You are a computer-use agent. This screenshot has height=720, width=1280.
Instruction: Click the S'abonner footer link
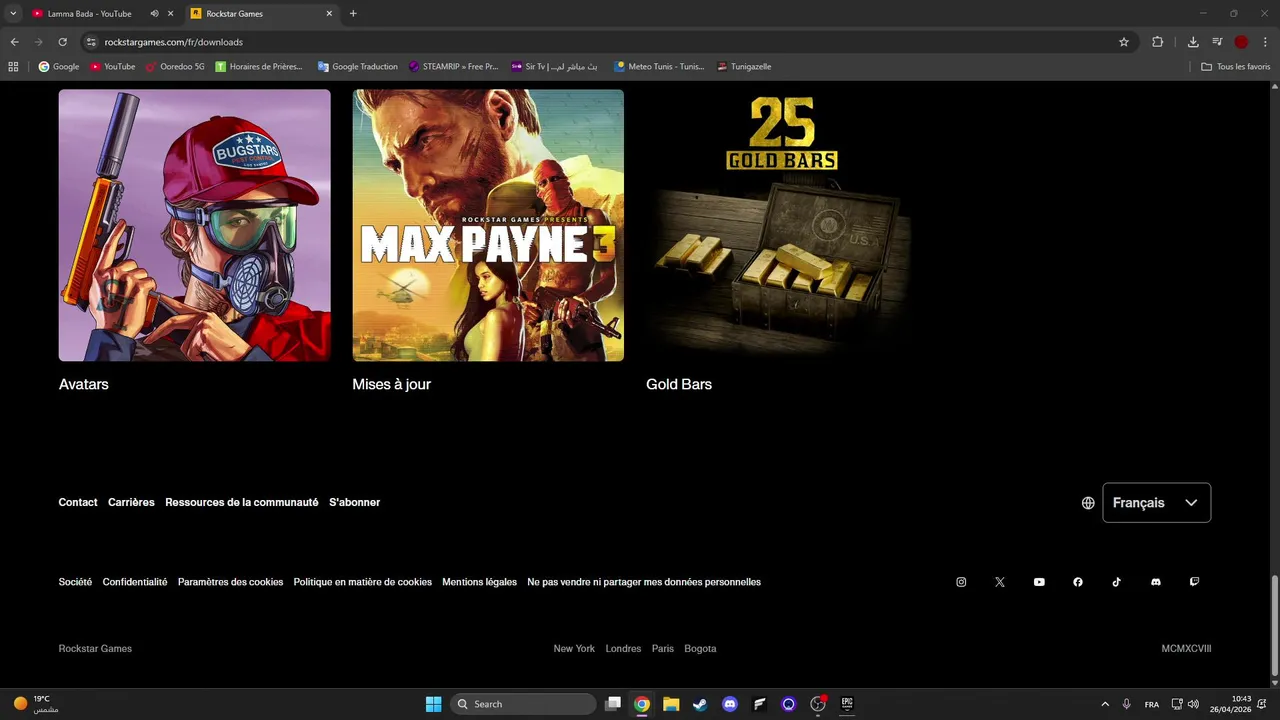355,503
